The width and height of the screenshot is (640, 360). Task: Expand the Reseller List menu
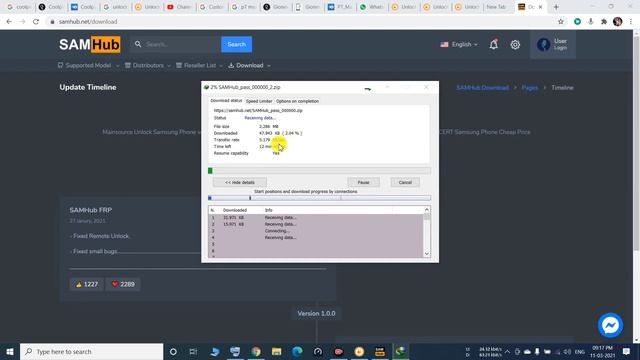point(199,65)
